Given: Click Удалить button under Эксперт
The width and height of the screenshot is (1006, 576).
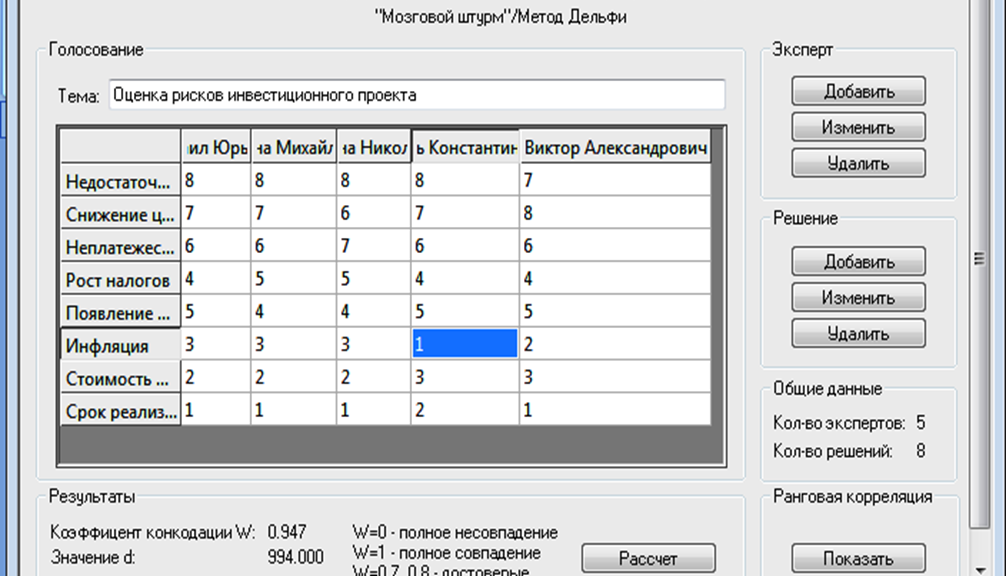Looking at the screenshot, I should point(858,163).
